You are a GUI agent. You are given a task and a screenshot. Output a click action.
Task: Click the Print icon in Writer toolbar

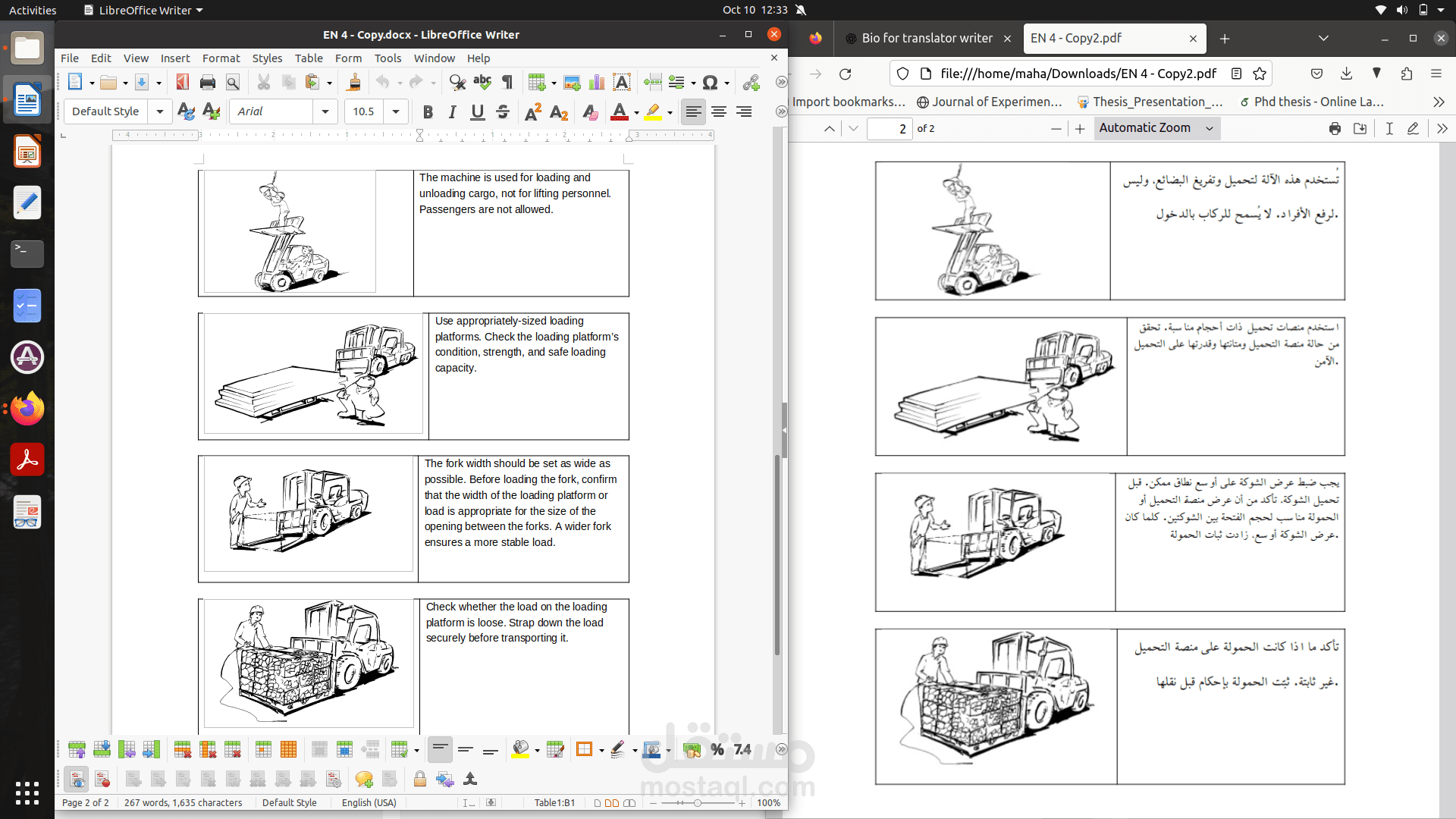tap(208, 83)
